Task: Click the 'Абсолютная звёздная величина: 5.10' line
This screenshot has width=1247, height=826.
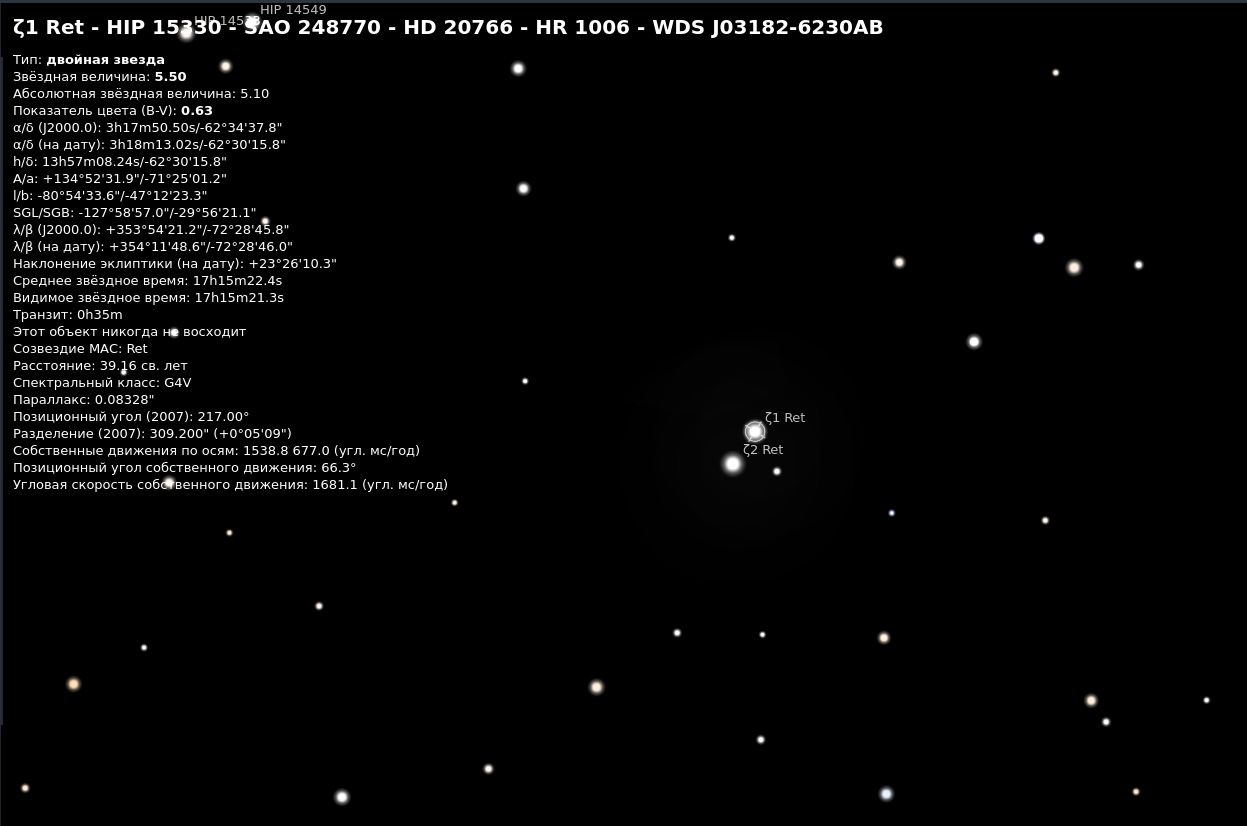Action: point(141,94)
